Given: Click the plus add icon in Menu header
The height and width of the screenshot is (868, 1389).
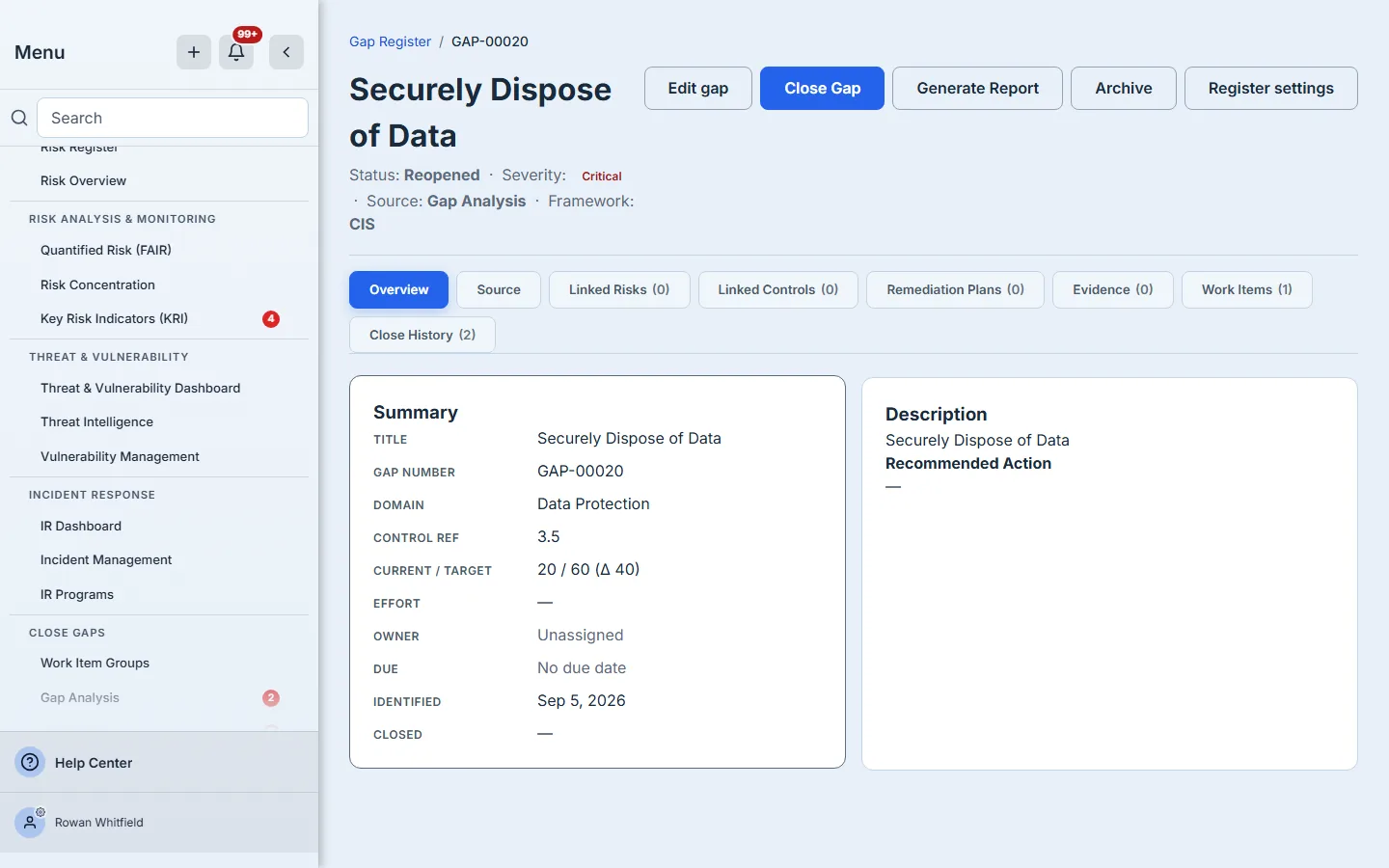Looking at the screenshot, I should 194,52.
